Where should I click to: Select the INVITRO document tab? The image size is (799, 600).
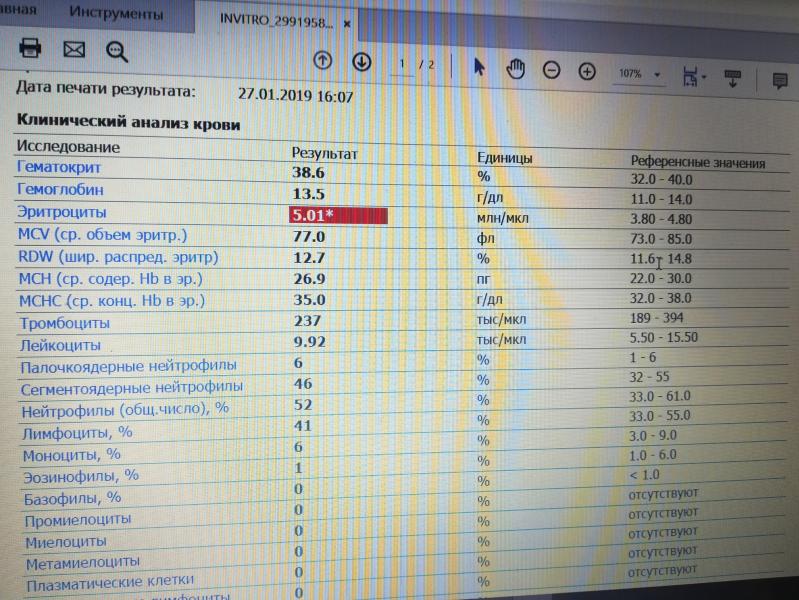click(x=278, y=21)
